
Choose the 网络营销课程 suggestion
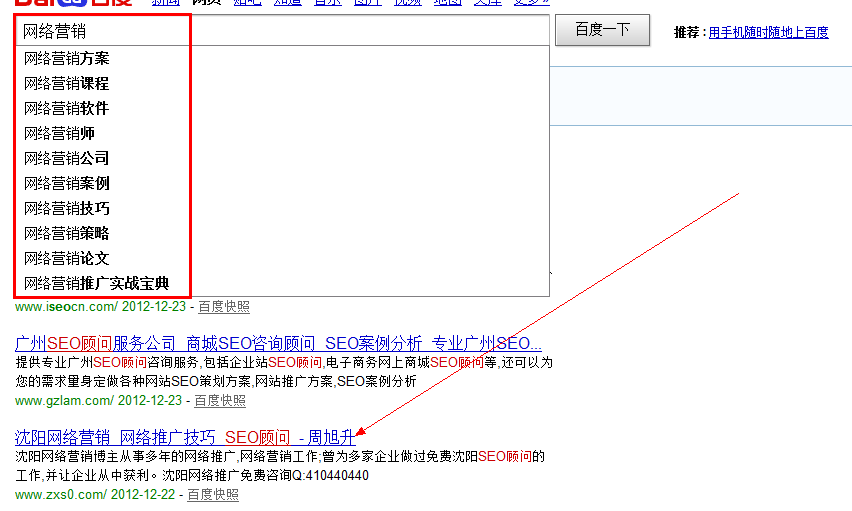[x=67, y=84]
